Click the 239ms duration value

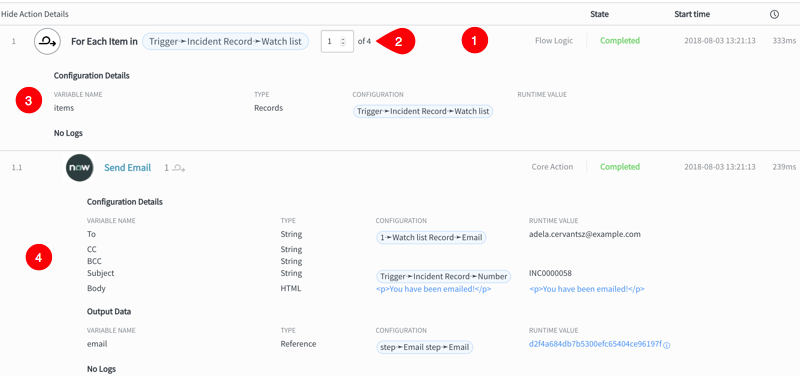(x=784, y=167)
